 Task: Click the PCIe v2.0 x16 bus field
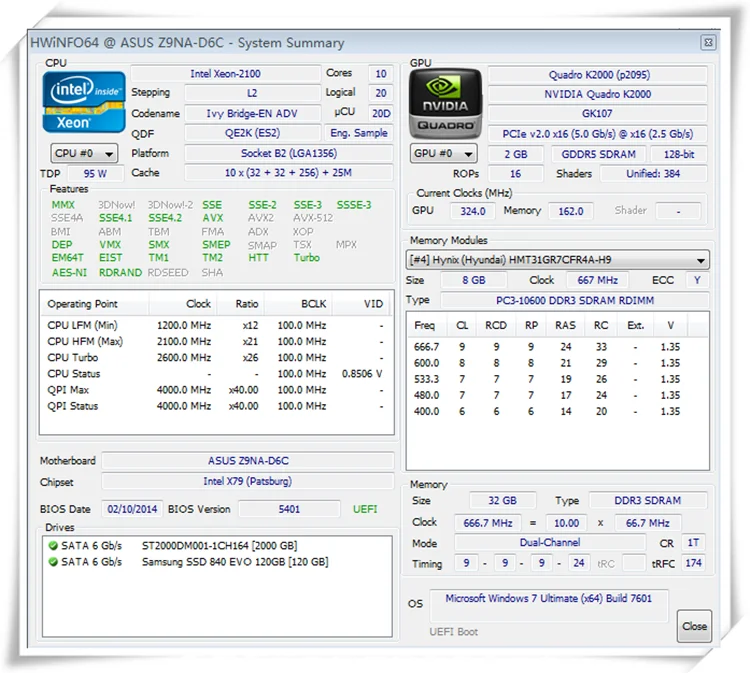(x=598, y=134)
